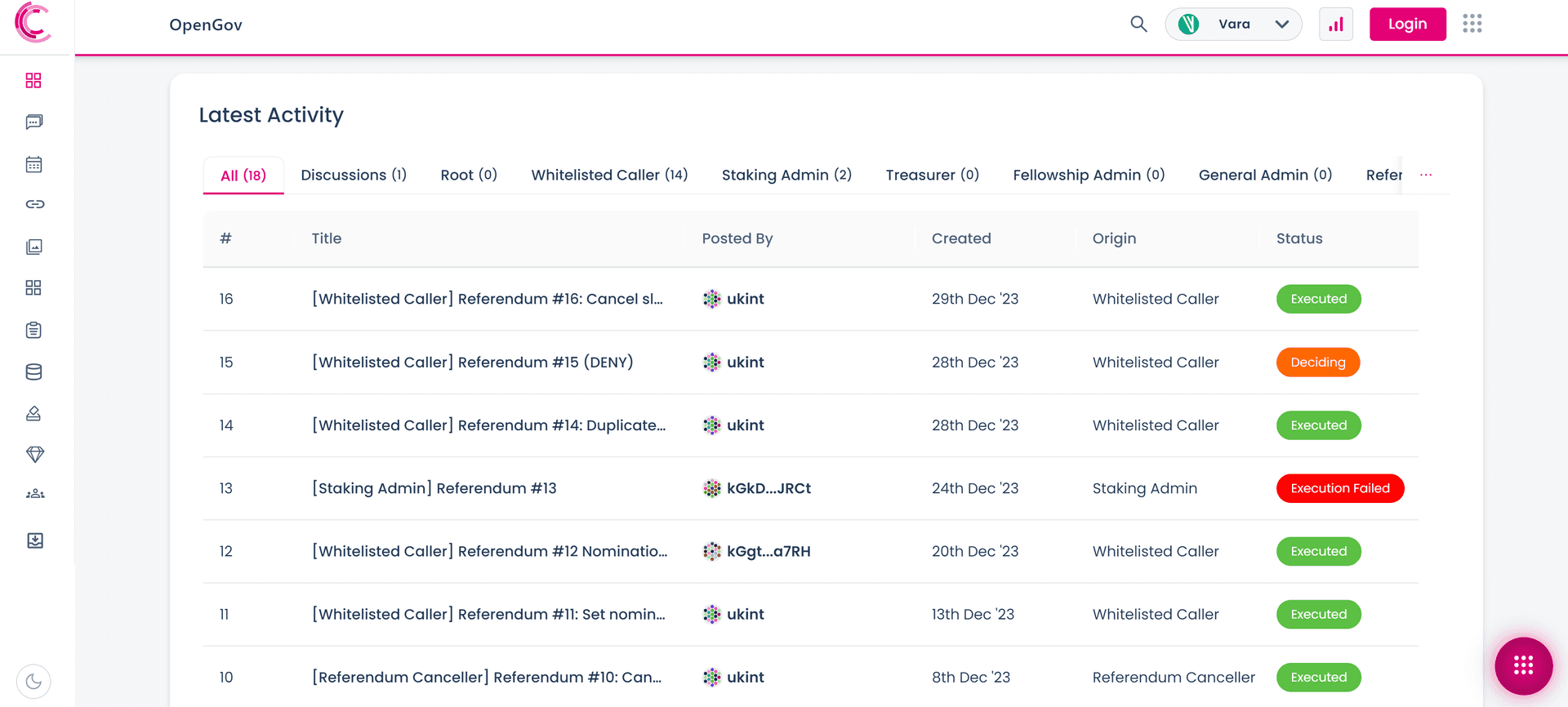Viewport: 1568px width, 707px height.
Task: Open the pink floating quick actions button
Action: tap(1523, 665)
